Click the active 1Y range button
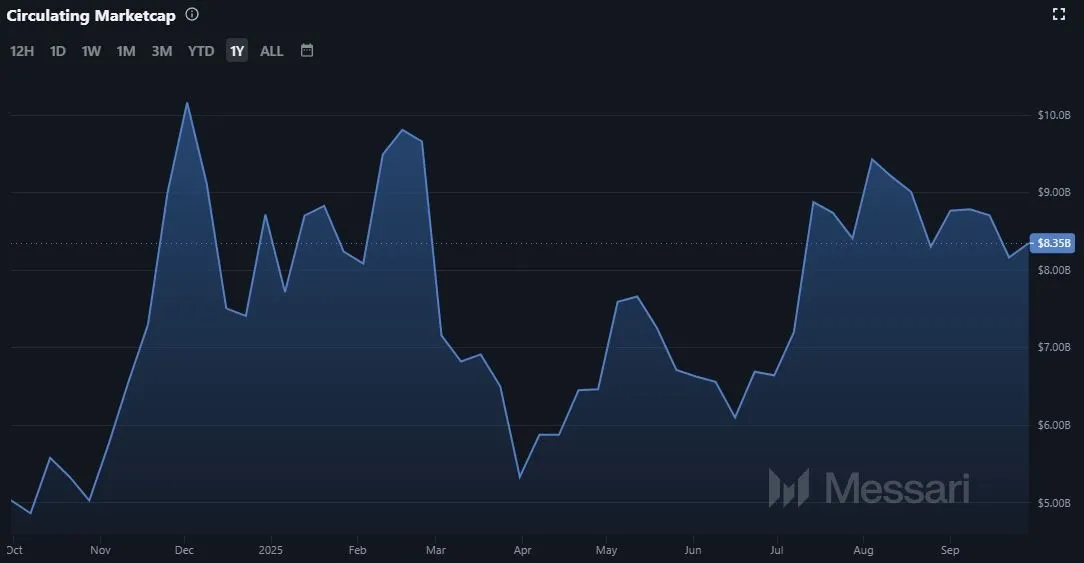The width and height of the screenshot is (1084, 563). click(237, 51)
